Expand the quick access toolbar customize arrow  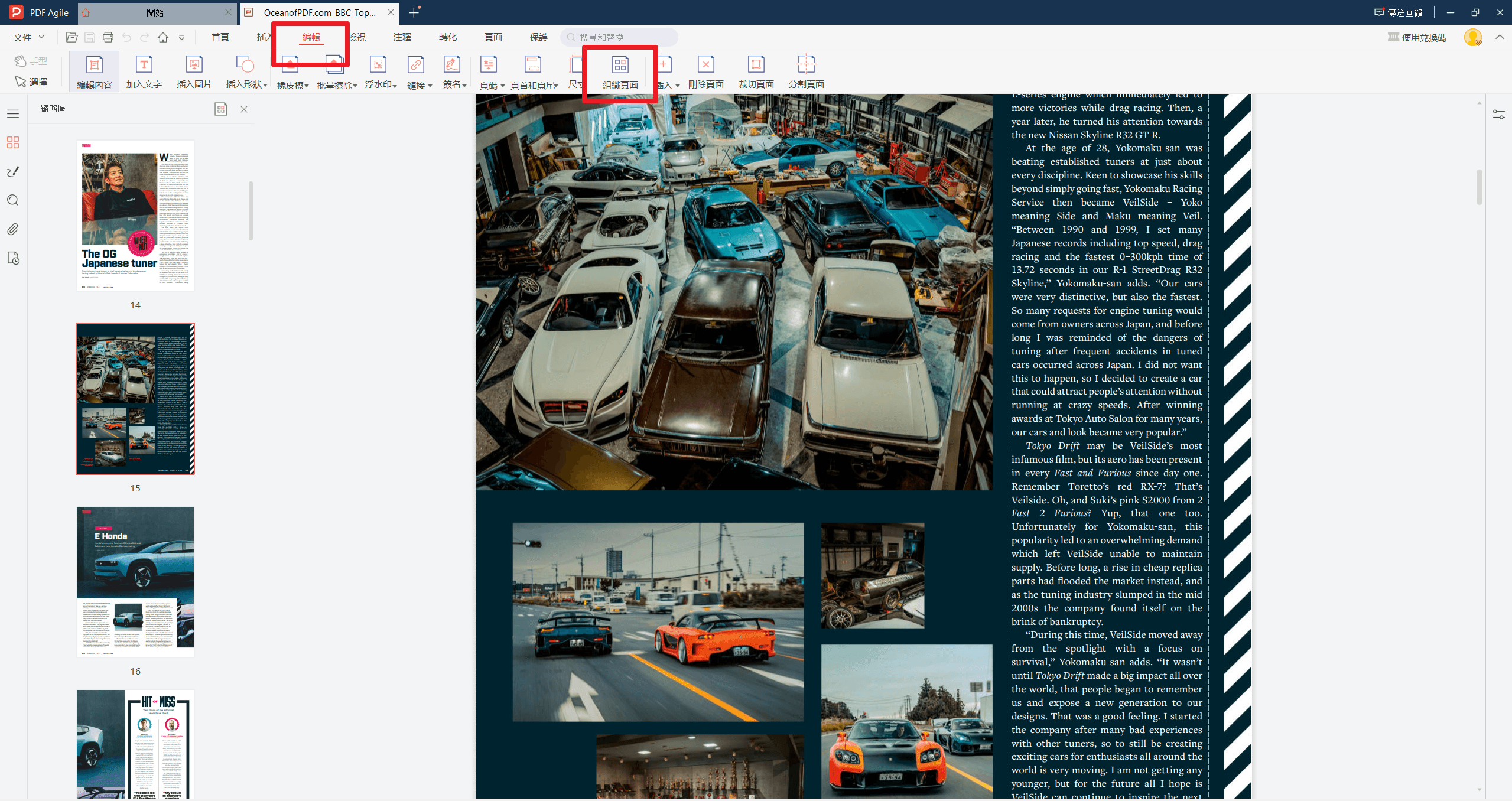[x=182, y=37]
